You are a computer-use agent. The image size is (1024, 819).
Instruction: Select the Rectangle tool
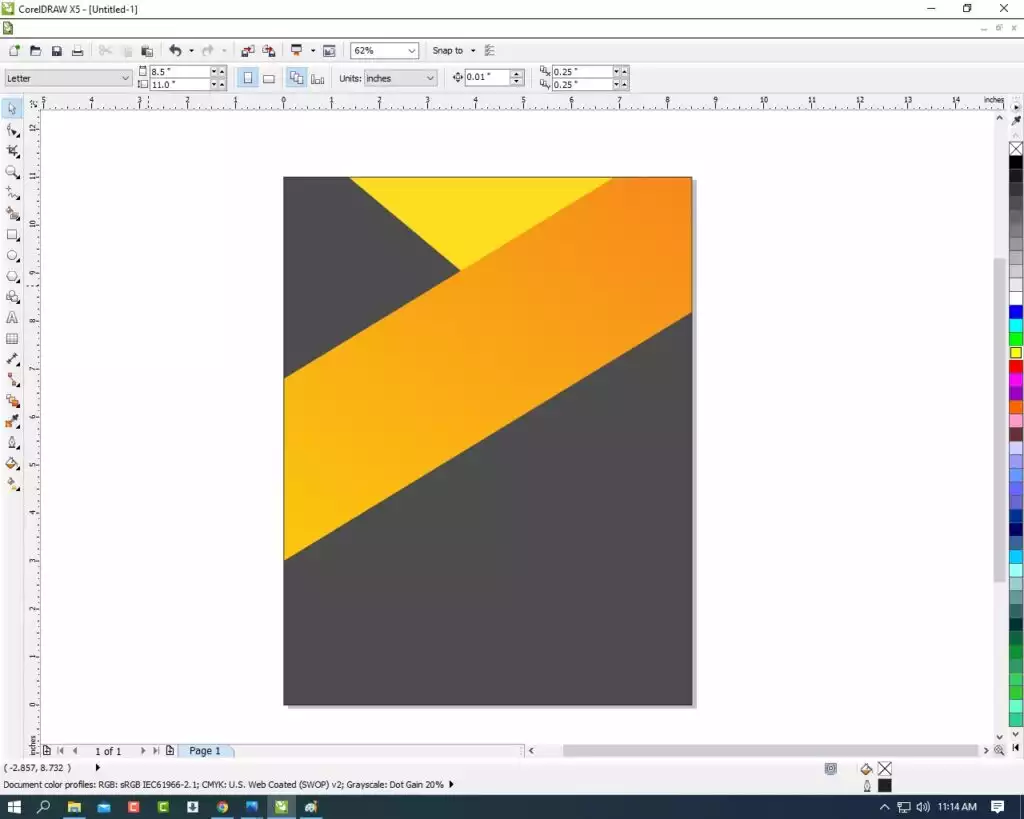pyautogui.click(x=12, y=234)
